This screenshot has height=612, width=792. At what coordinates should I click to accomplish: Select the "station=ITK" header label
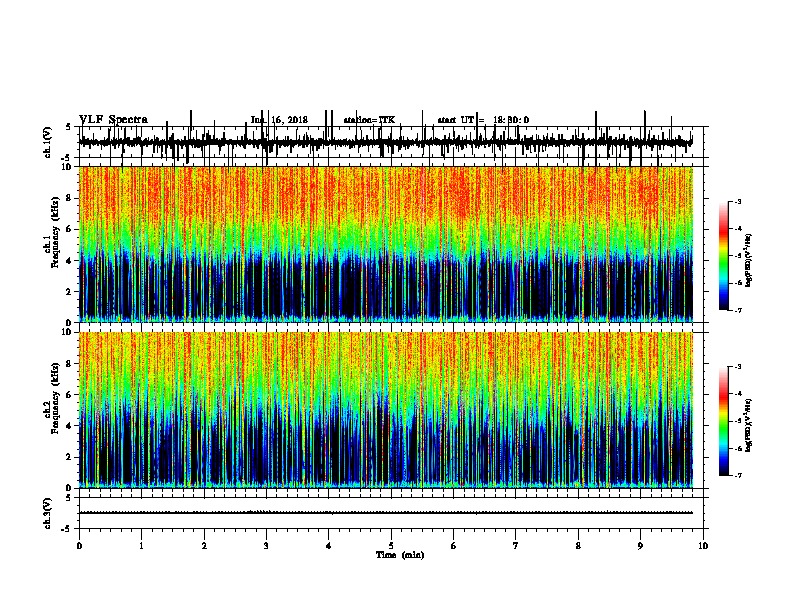tap(369, 120)
